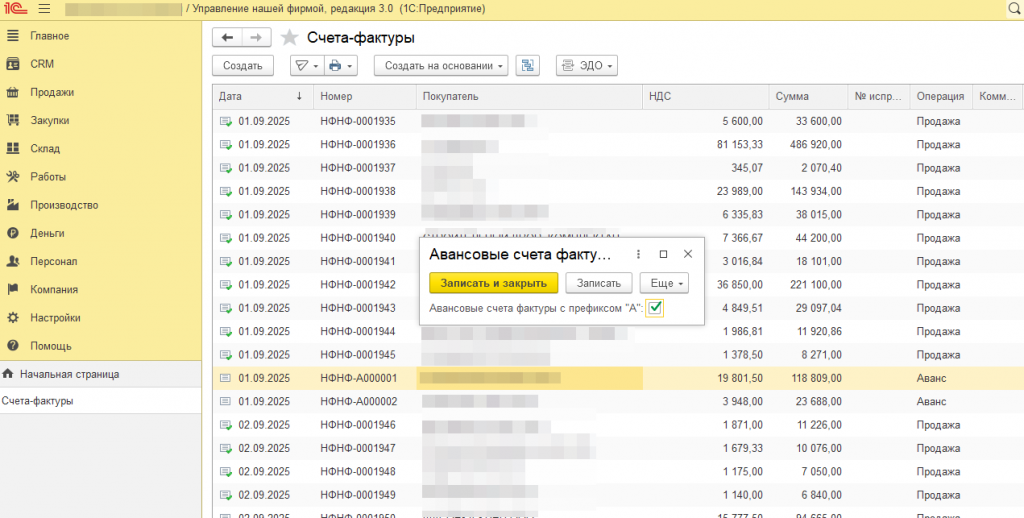Viewport: 1024px width, 518px height.
Task: Click the document icon of row НФНФ-0001935
Action: tap(226, 121)
